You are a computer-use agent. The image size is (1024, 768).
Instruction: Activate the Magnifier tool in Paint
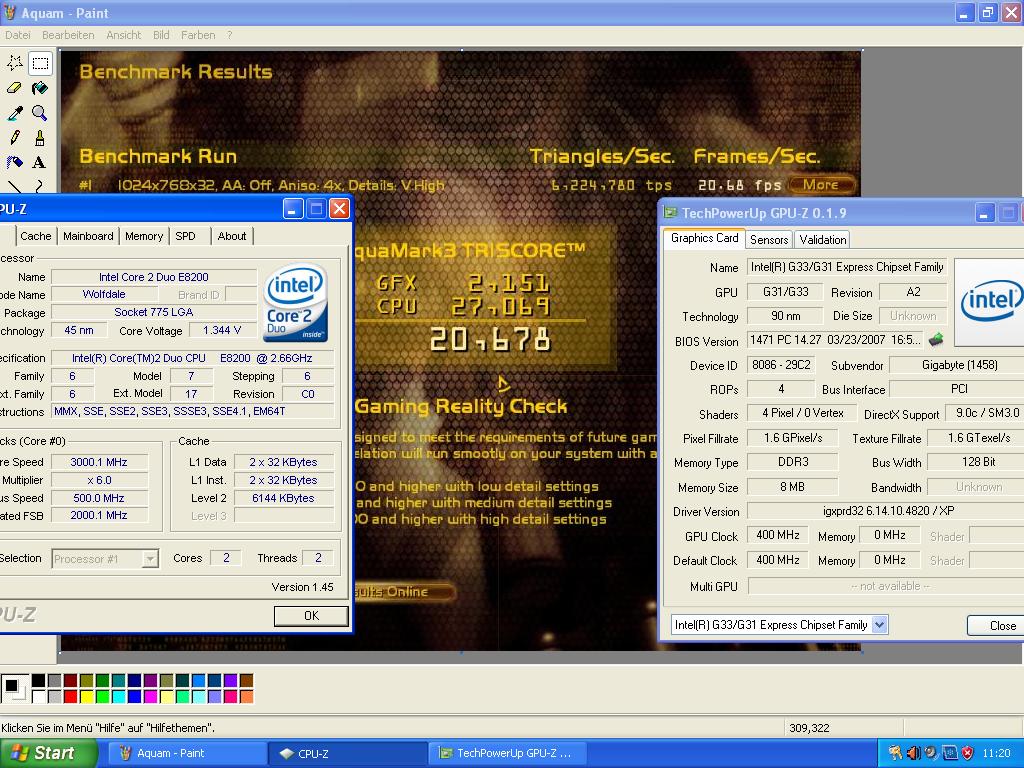click(40, 113)
